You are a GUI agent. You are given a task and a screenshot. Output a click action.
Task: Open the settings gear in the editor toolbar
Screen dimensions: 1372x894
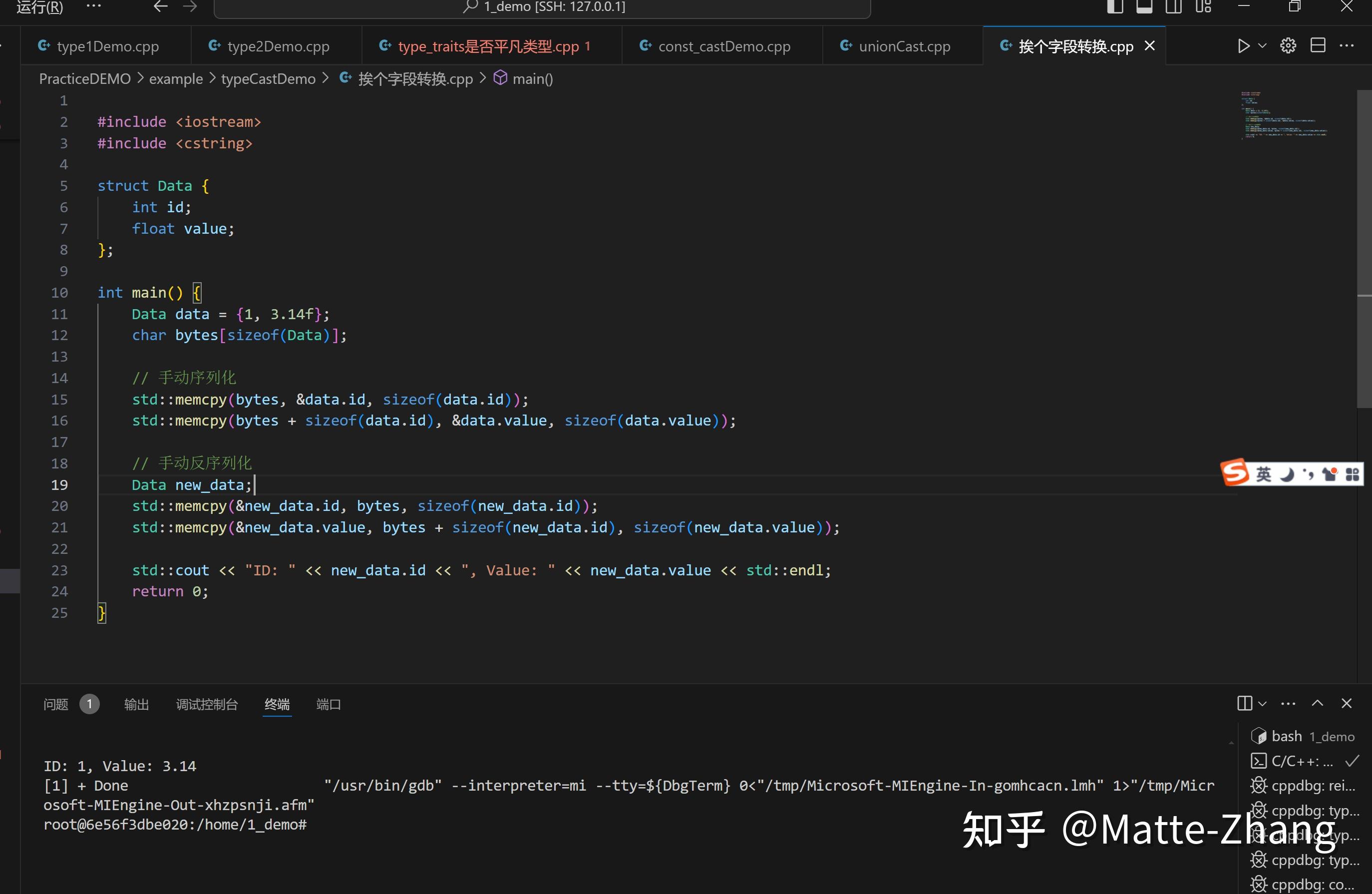click(1289, 45)
